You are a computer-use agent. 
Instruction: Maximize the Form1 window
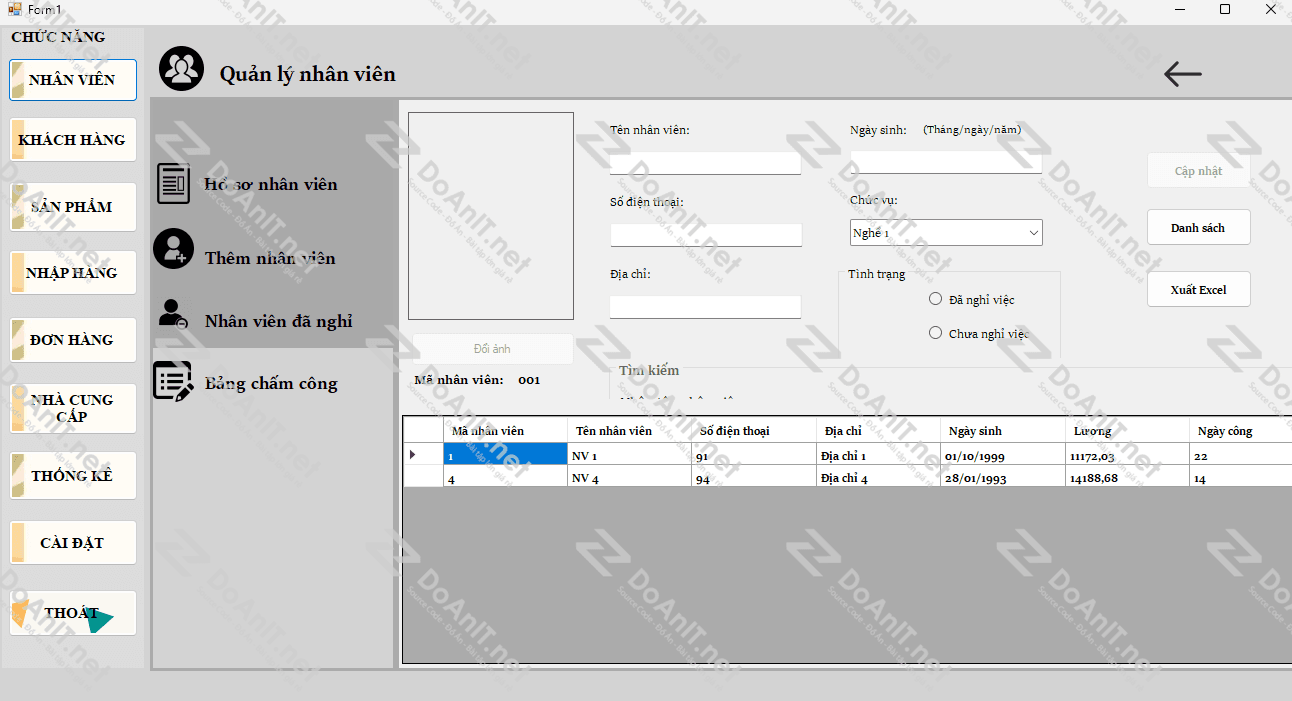coord(1225,9)
